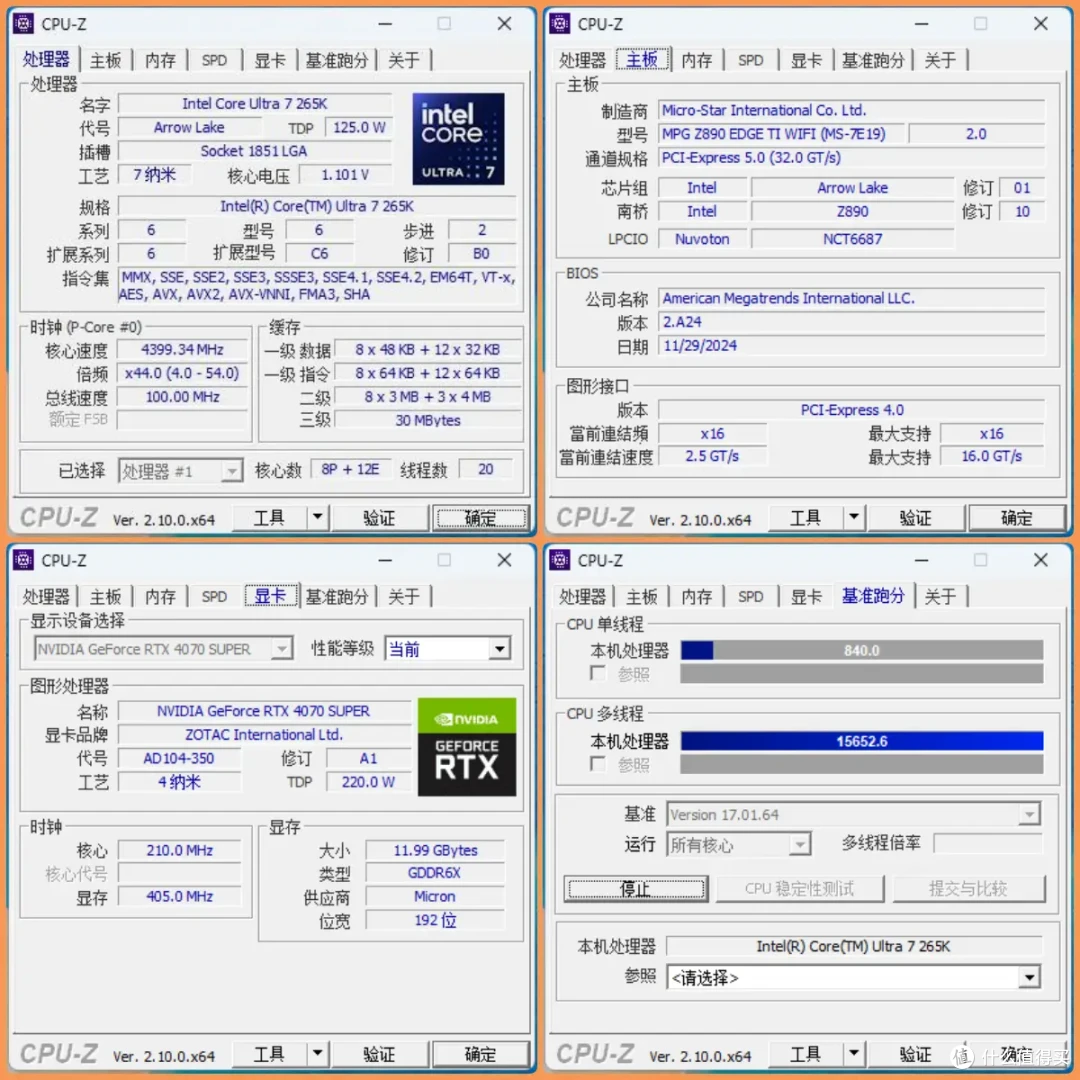Viewport: 1080px width, 1080px height.
Task: Click the single-thread score bar 840.0
Action: pos(862,650)
